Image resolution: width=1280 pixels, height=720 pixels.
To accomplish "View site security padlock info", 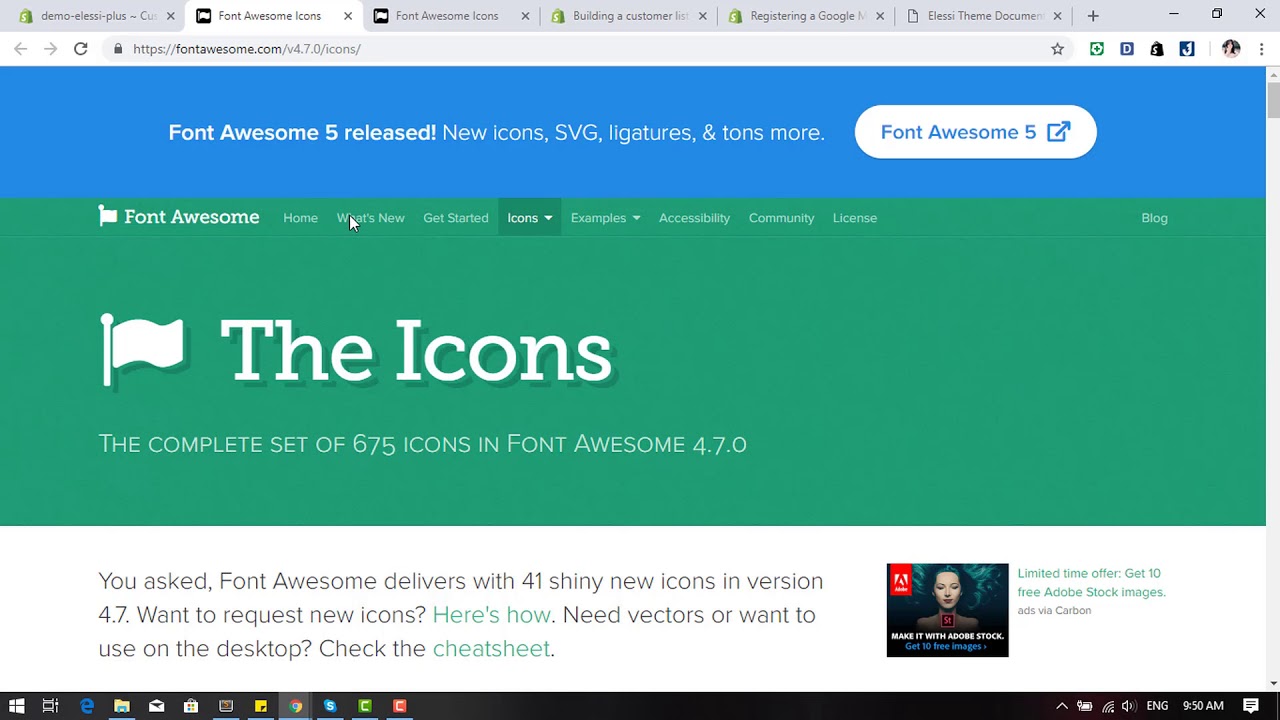I will coord(118,49).
